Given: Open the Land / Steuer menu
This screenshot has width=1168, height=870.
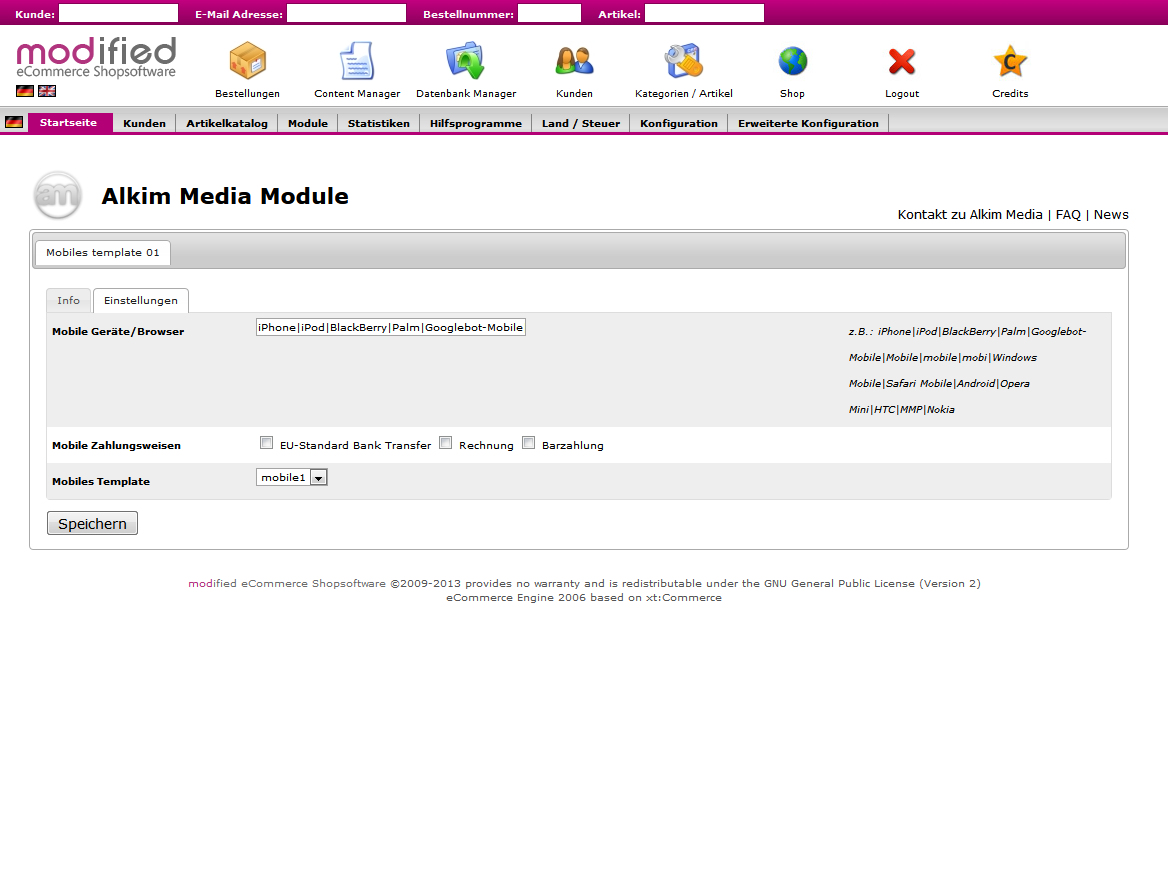Looking at the screenshot, I should click(581, 124).
